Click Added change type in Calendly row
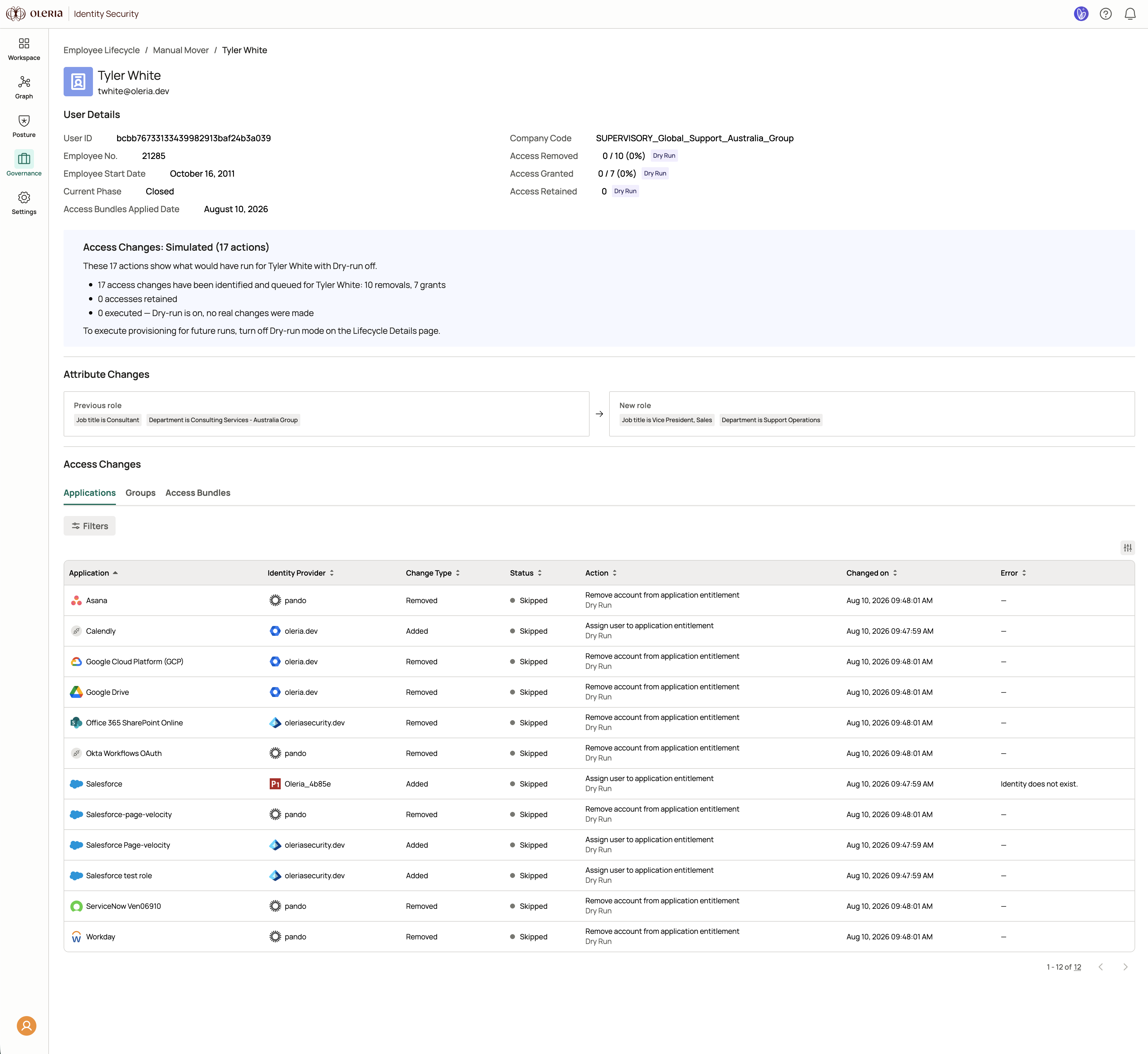The height and width of the screenshot is (1054, 1148). tap(417, 631)
